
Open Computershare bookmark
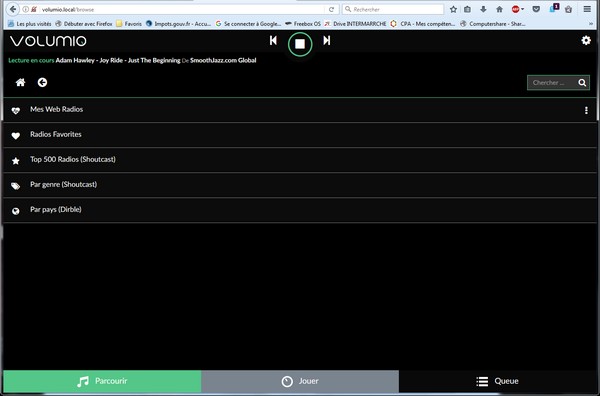[x=493, y=24]
